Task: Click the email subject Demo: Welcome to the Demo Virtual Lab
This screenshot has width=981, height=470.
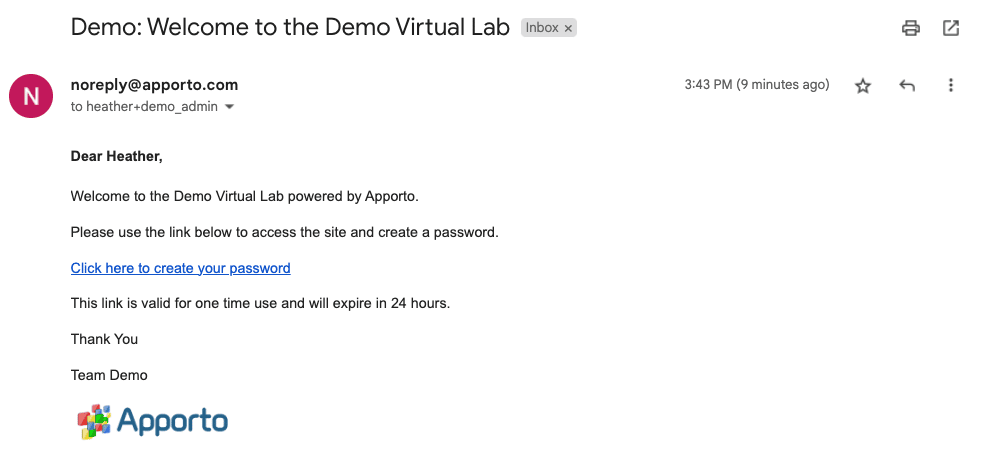Action: click(290, 28)
